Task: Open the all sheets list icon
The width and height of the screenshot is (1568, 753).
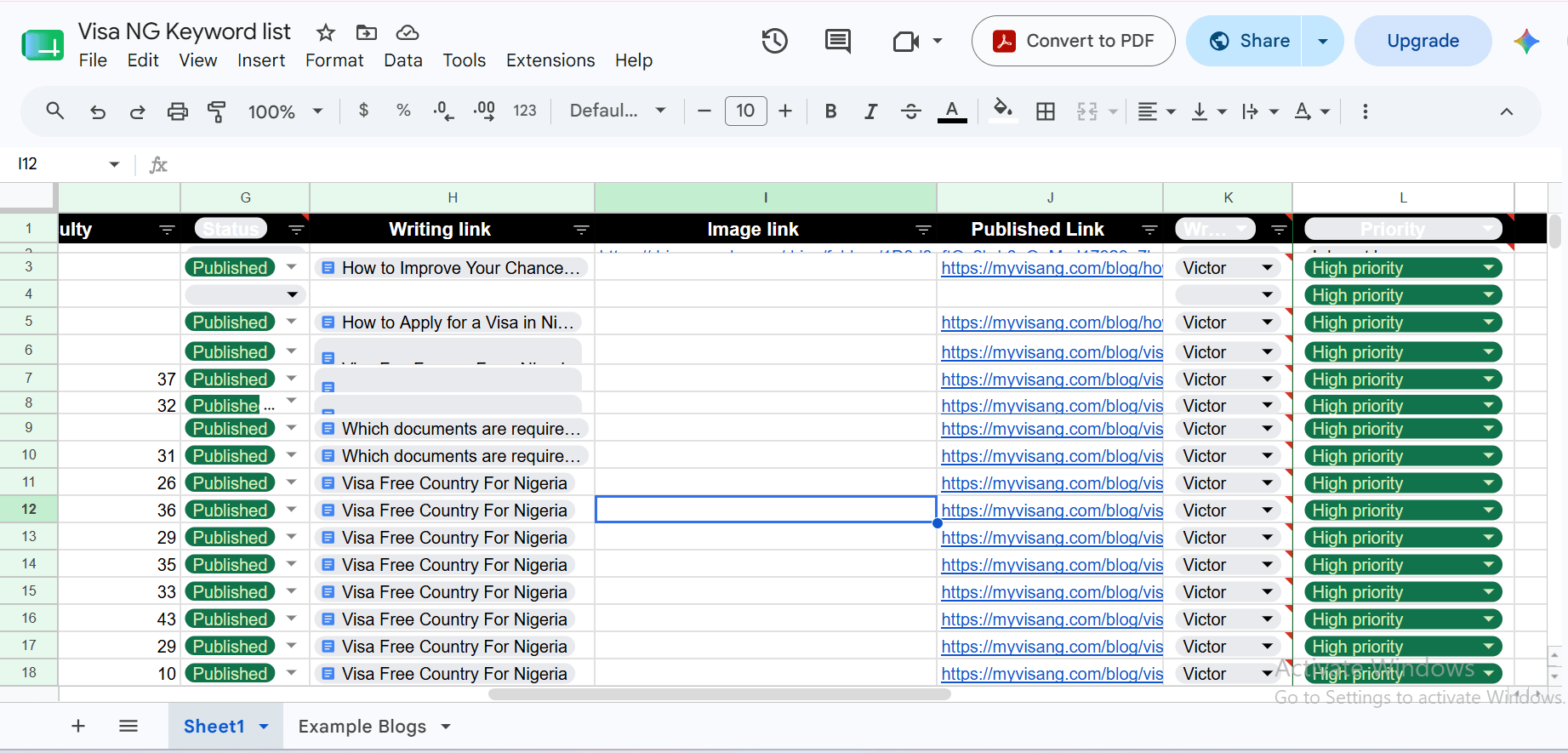Action: pyautogui.click(x=128, y=726)
